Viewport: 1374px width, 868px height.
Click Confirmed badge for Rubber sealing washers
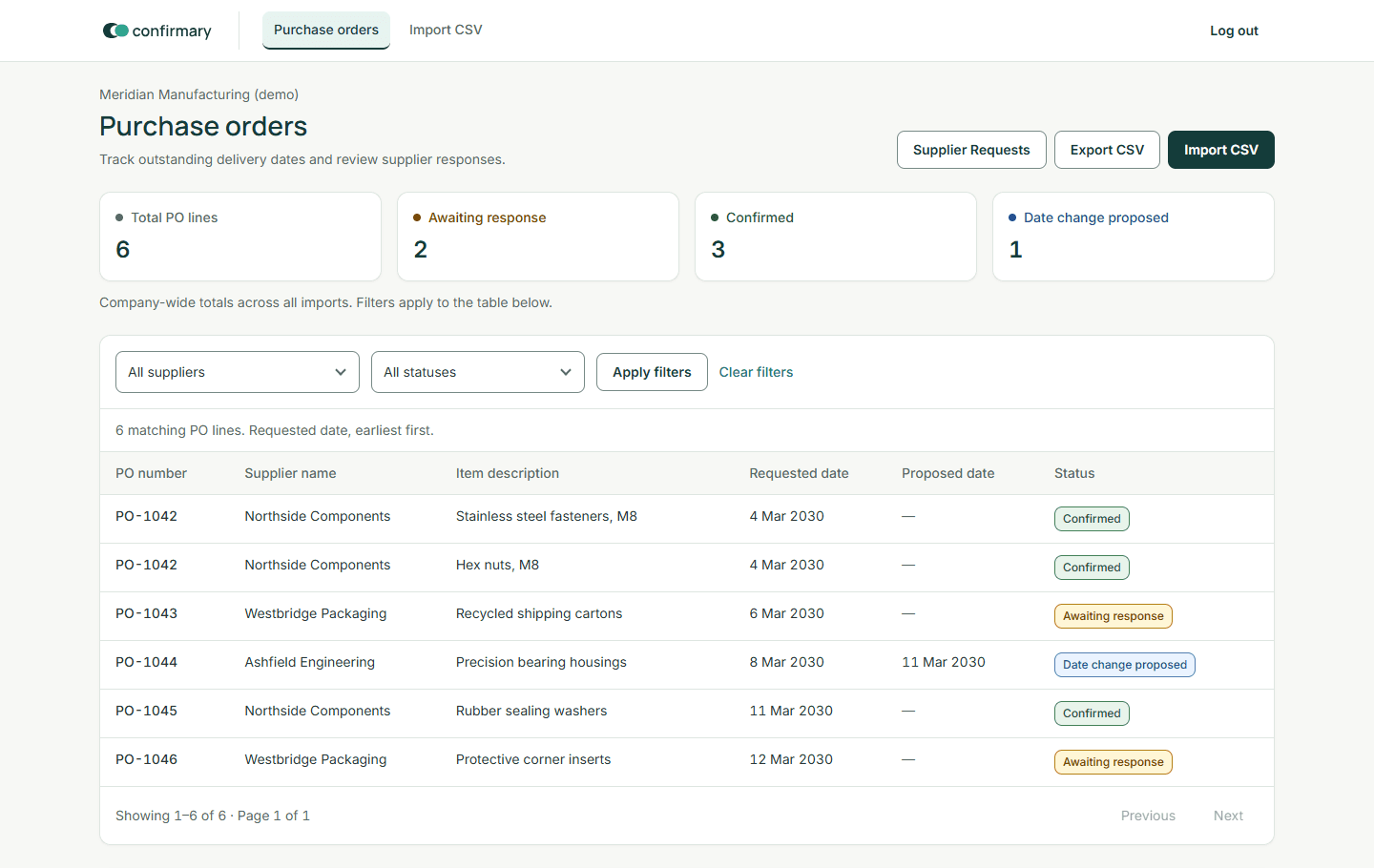click(x=1092, y=713)
